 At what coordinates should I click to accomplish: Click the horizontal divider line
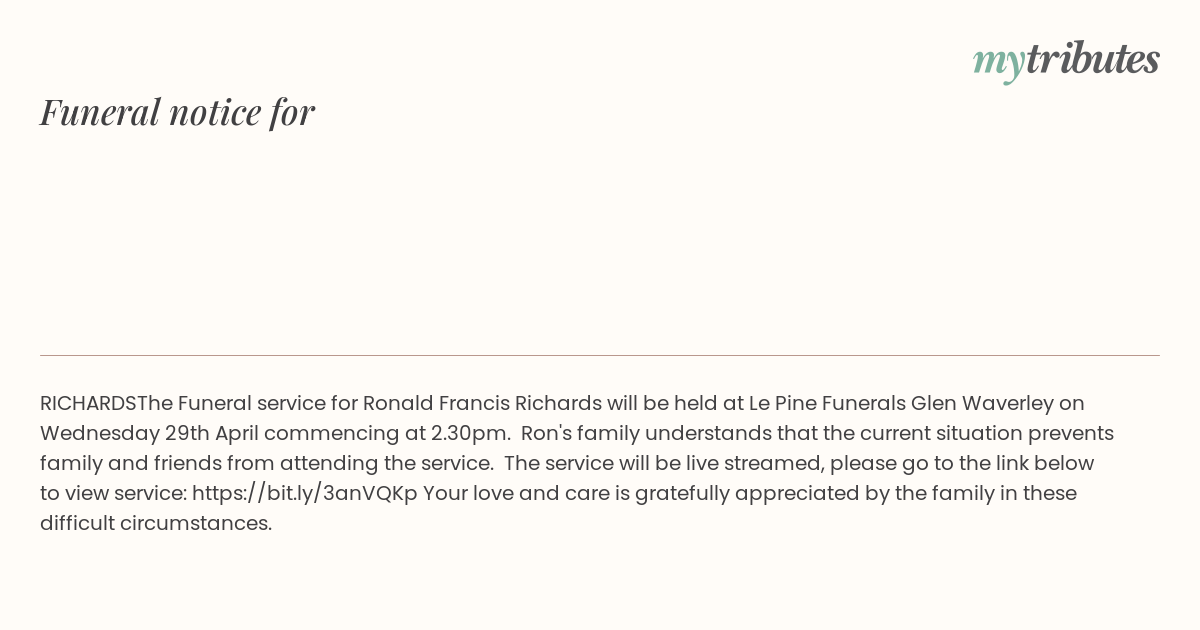[600, 355]
